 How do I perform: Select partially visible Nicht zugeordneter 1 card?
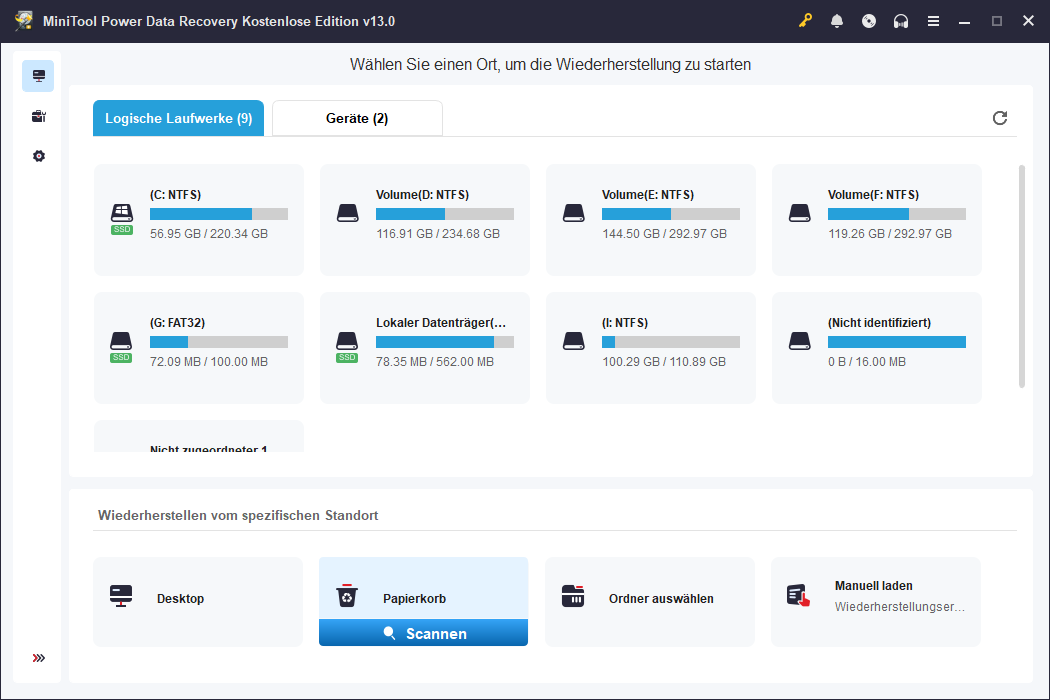click(199, 437)
